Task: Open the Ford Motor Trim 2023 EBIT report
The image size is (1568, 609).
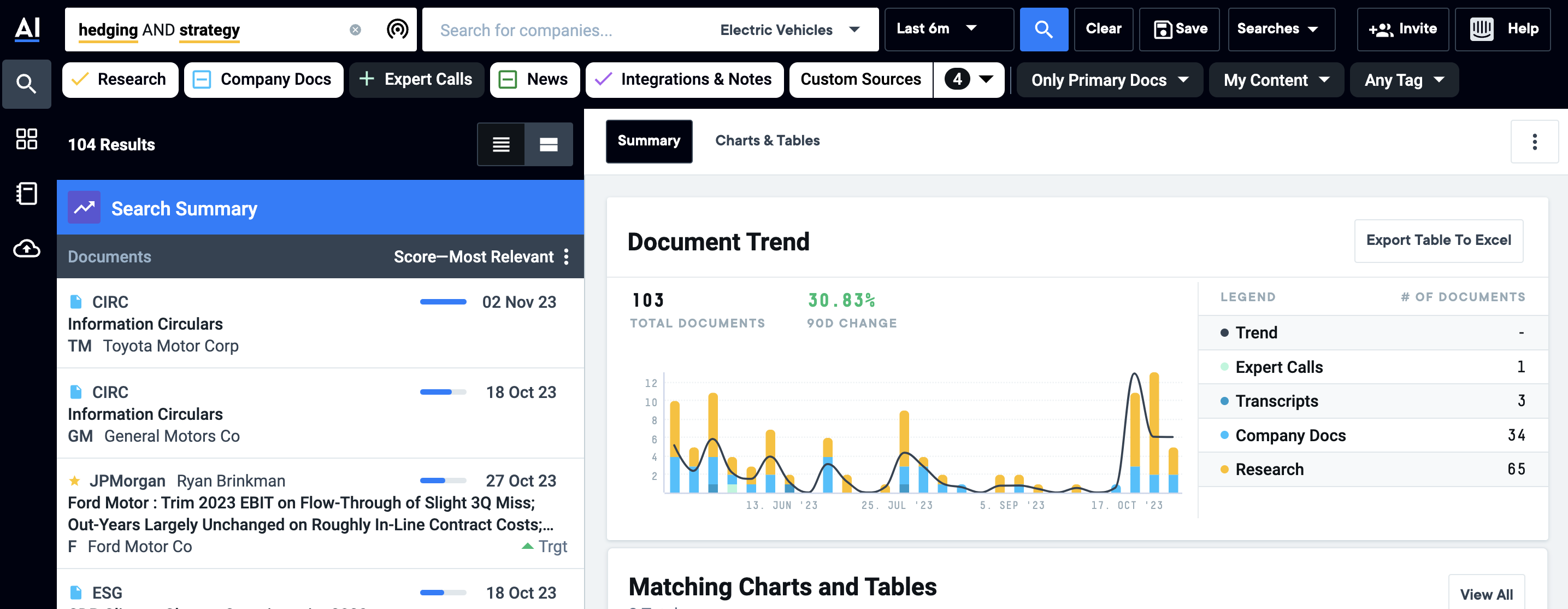Action: coord(320,513)
